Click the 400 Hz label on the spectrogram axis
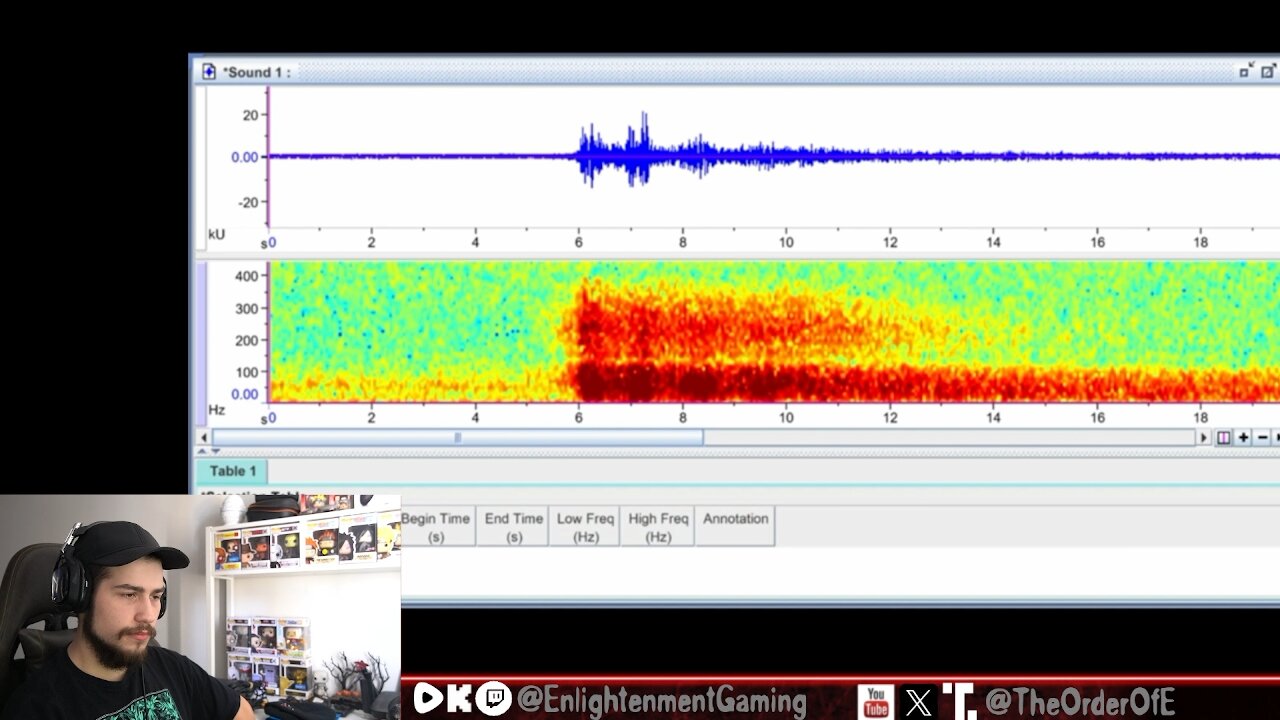The width and height of the screenshot is (1280, 720). pyautogui.click(x=246, y=276)
